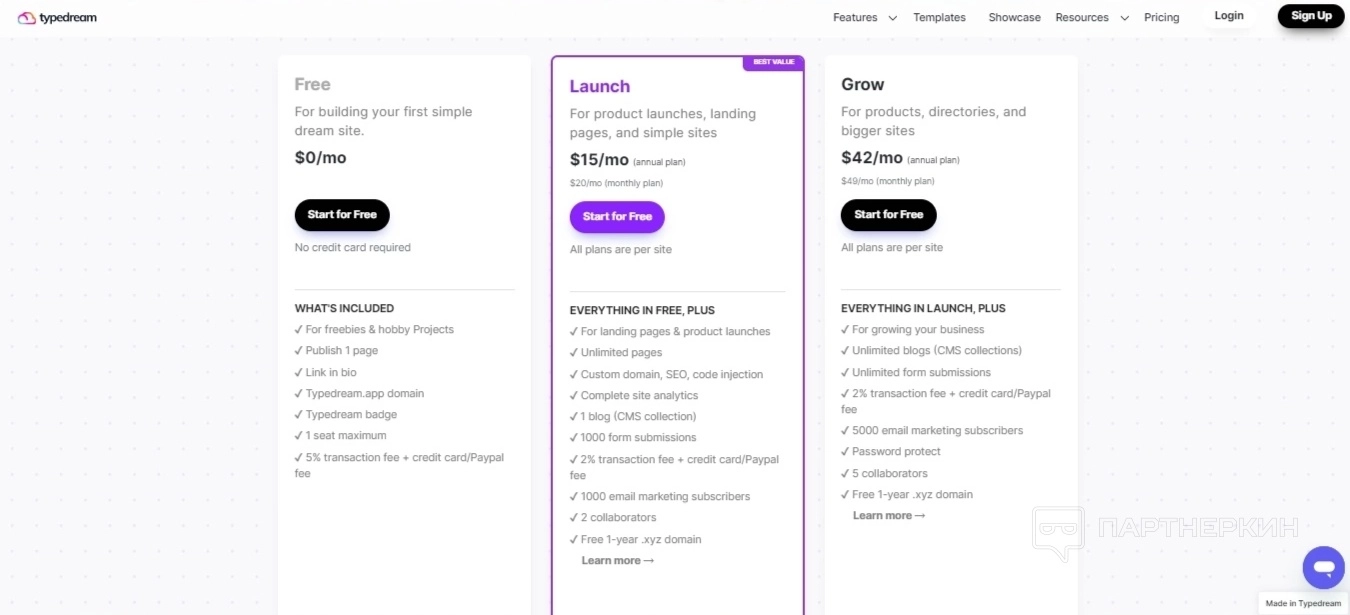Image resolution: width=1350 pixels, height=615 pixels.
Task: Click the purple Launch plan Start button
Action: click(617, 217)
